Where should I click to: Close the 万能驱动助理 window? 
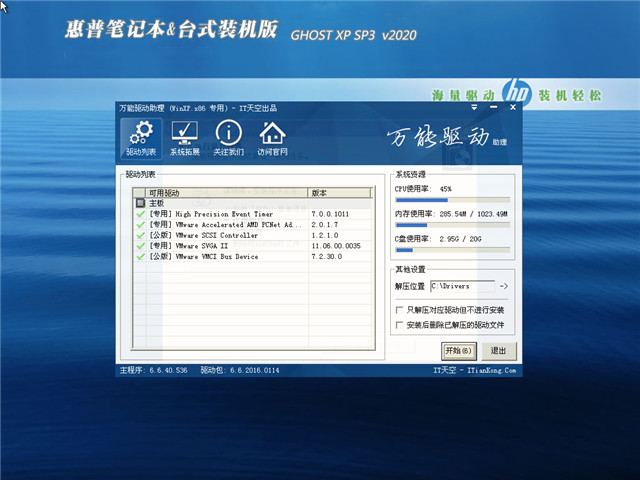pos(513,107)
